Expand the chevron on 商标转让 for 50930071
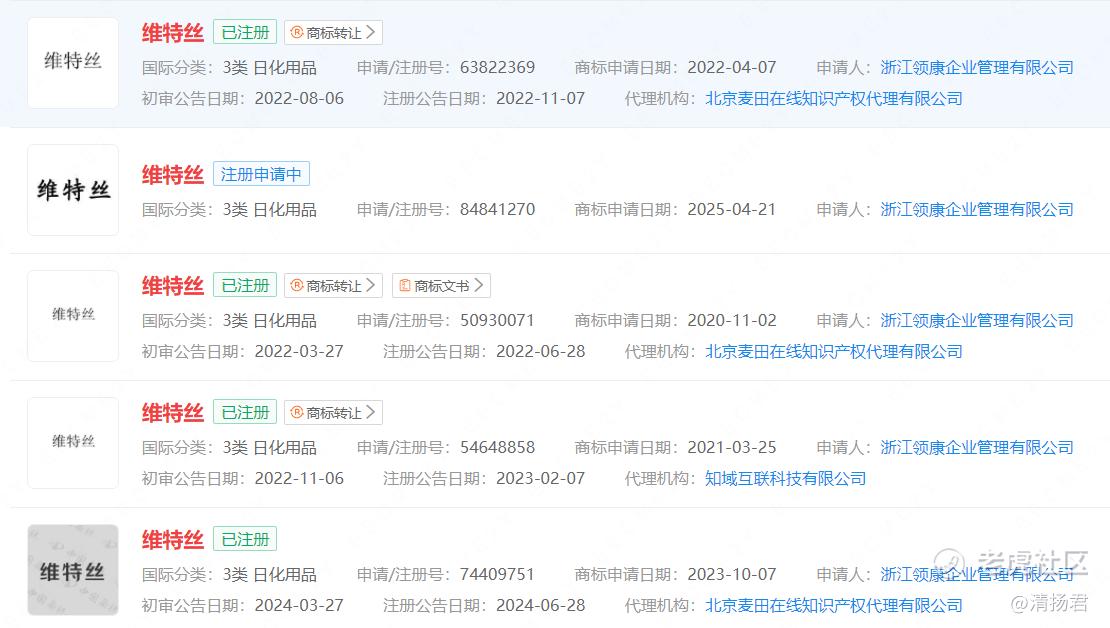1110x628 pixels. 371,285
